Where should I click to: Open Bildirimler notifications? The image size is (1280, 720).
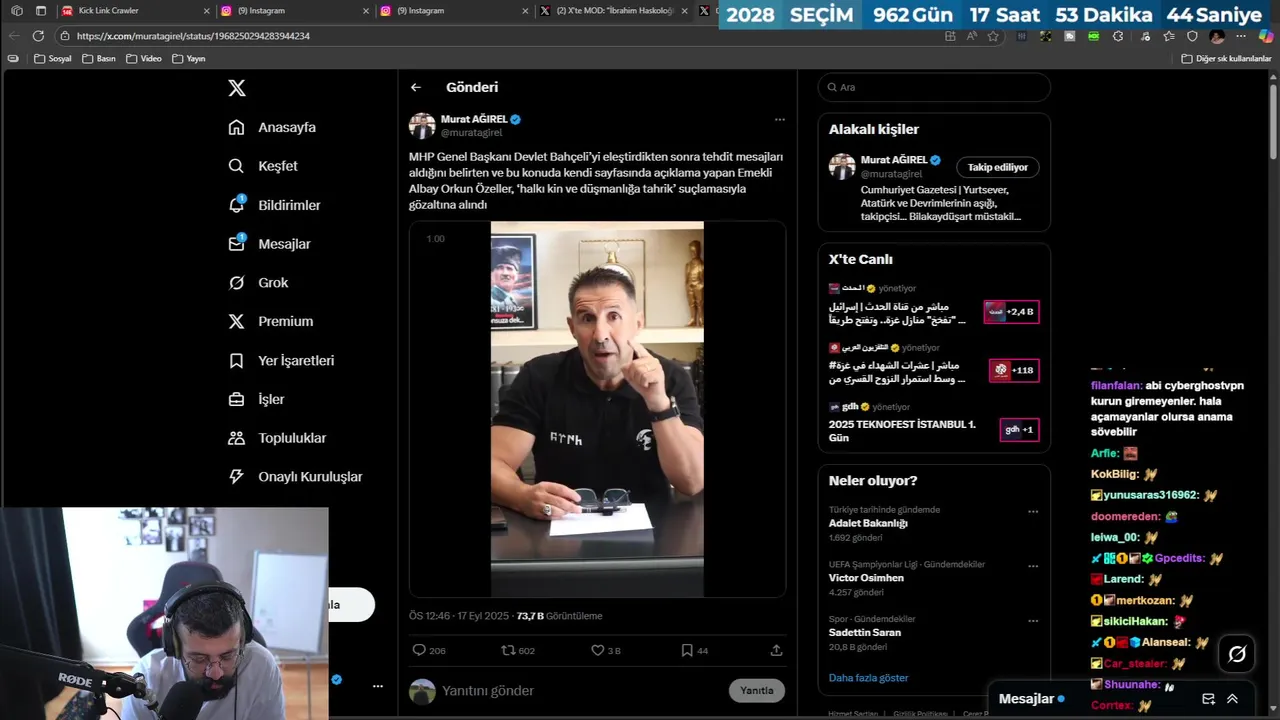click(x=274, y=205)
